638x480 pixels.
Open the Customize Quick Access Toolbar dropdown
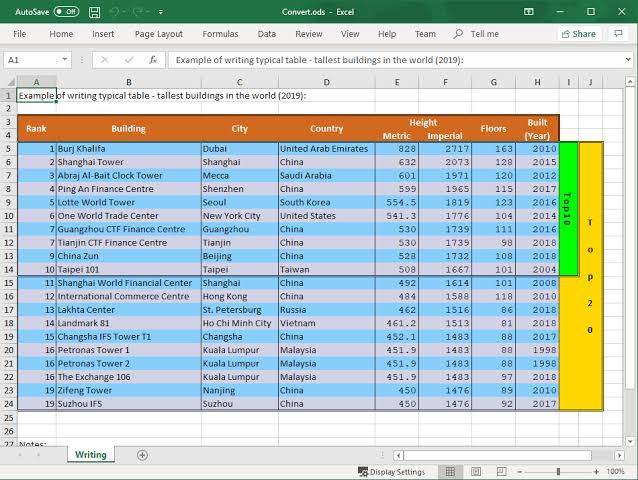[161, 12]
